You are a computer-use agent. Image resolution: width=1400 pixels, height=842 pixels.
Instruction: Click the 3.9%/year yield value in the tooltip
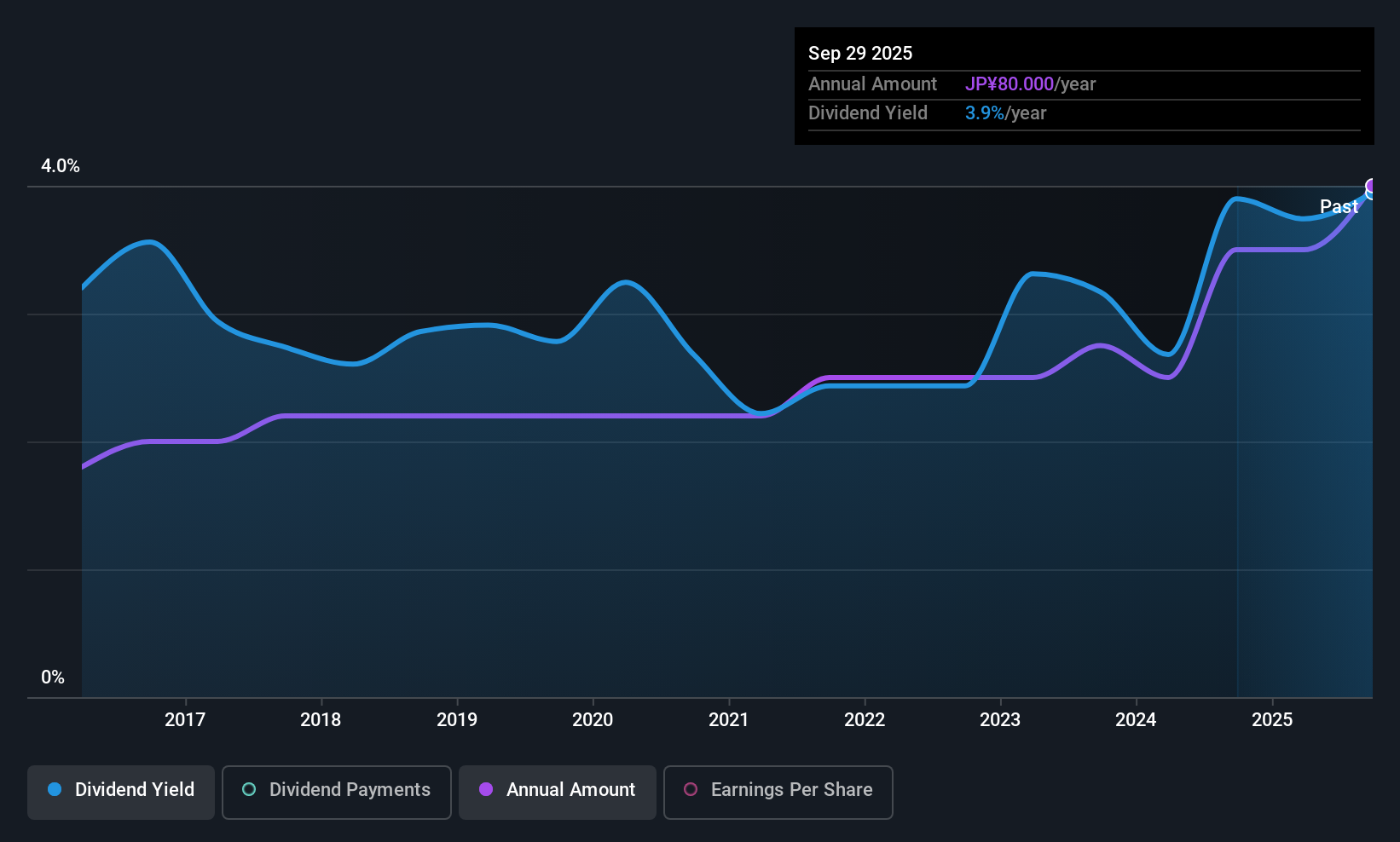point(1005,113)
